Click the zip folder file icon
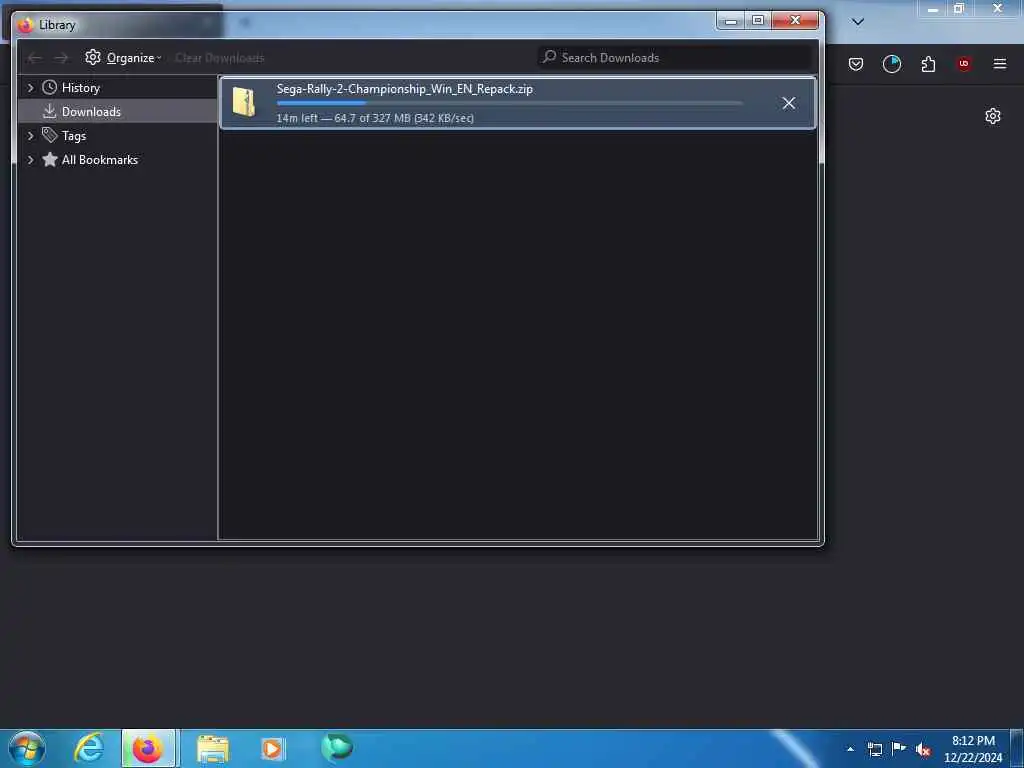Image resolution: width=1024 pixels, height=768 pixels. tap(244, 103)
